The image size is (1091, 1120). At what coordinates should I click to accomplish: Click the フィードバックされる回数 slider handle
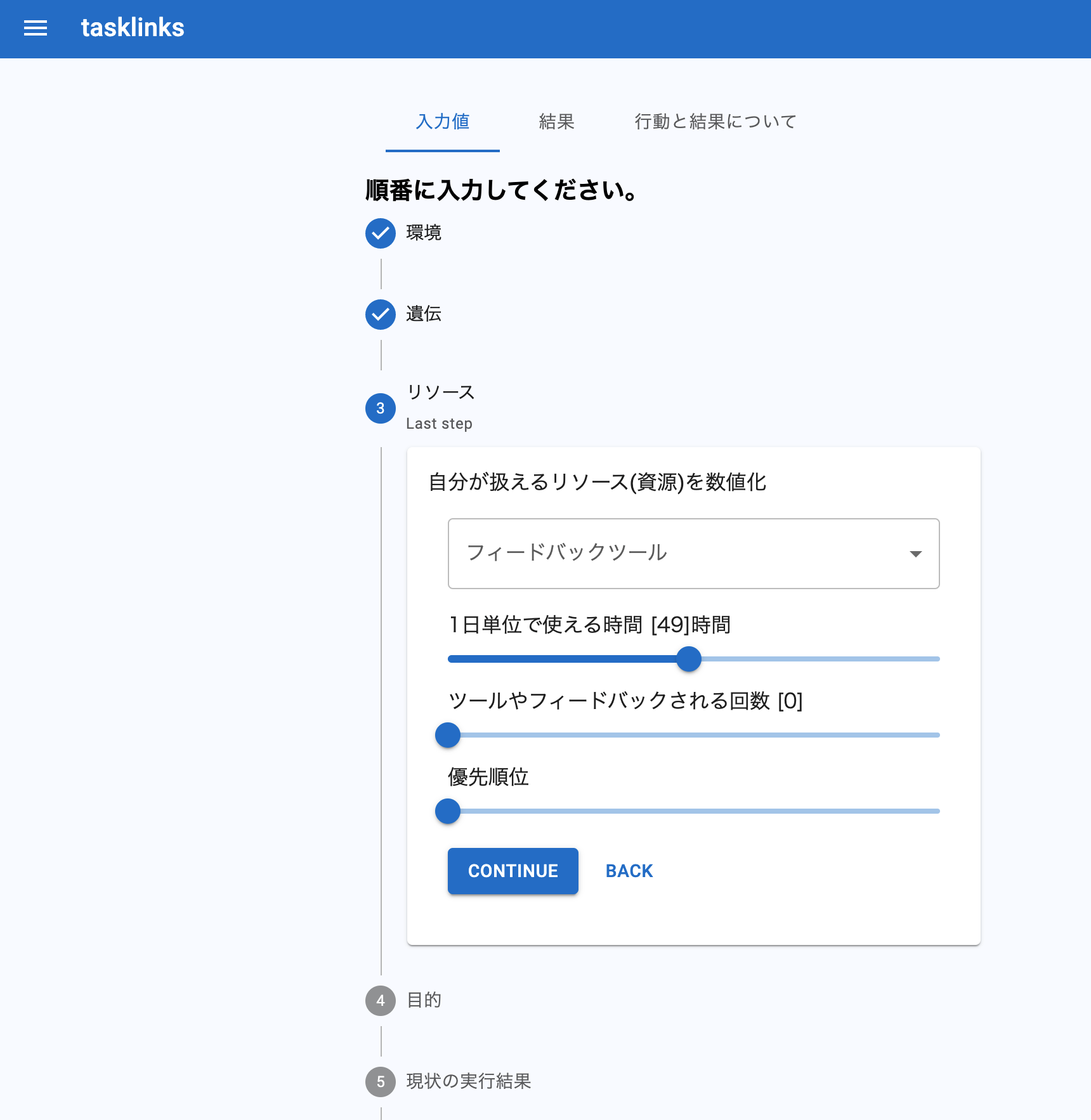click(x=447, y=734)
